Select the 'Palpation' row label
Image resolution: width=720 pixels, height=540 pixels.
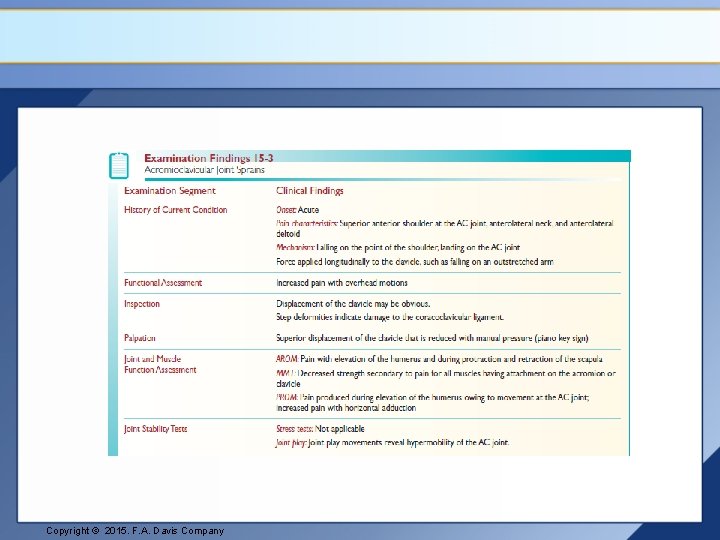coord(140,338)
